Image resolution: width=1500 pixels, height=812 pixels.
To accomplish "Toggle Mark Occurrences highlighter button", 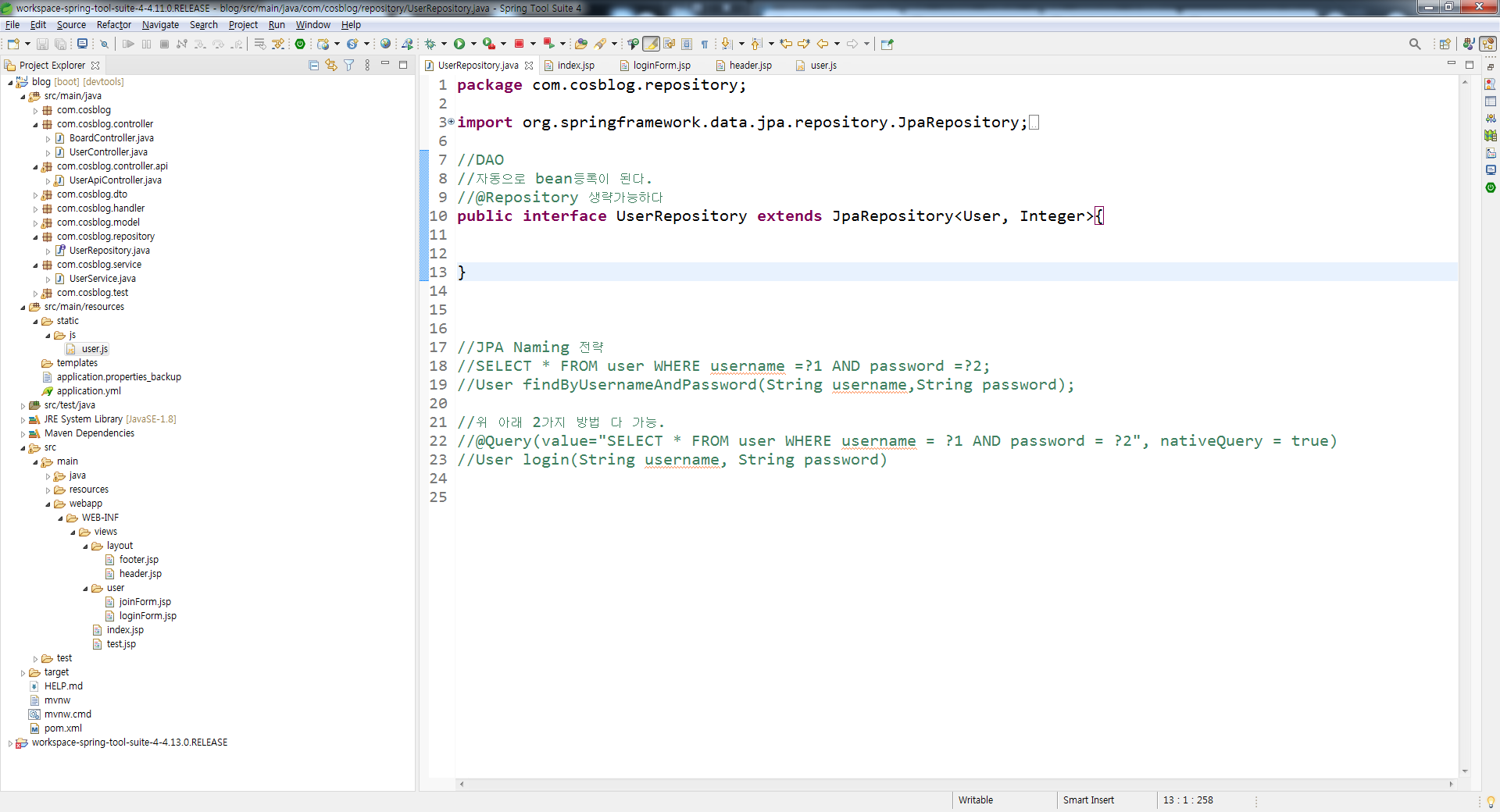I will coord(651,45).
